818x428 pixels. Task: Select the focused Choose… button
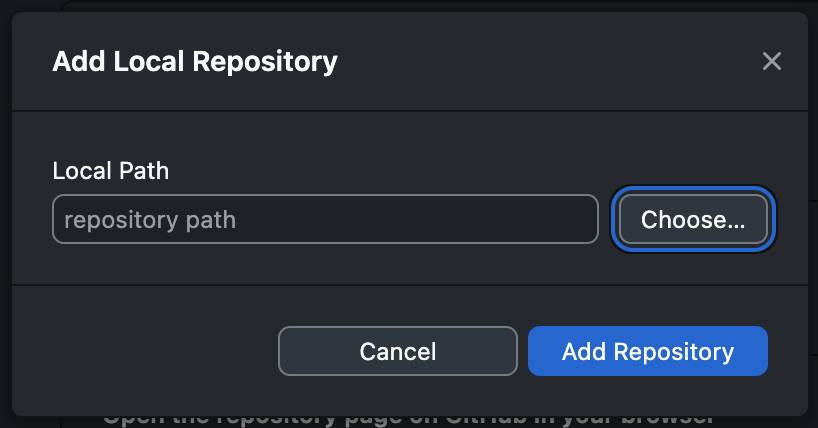point(693,219)
